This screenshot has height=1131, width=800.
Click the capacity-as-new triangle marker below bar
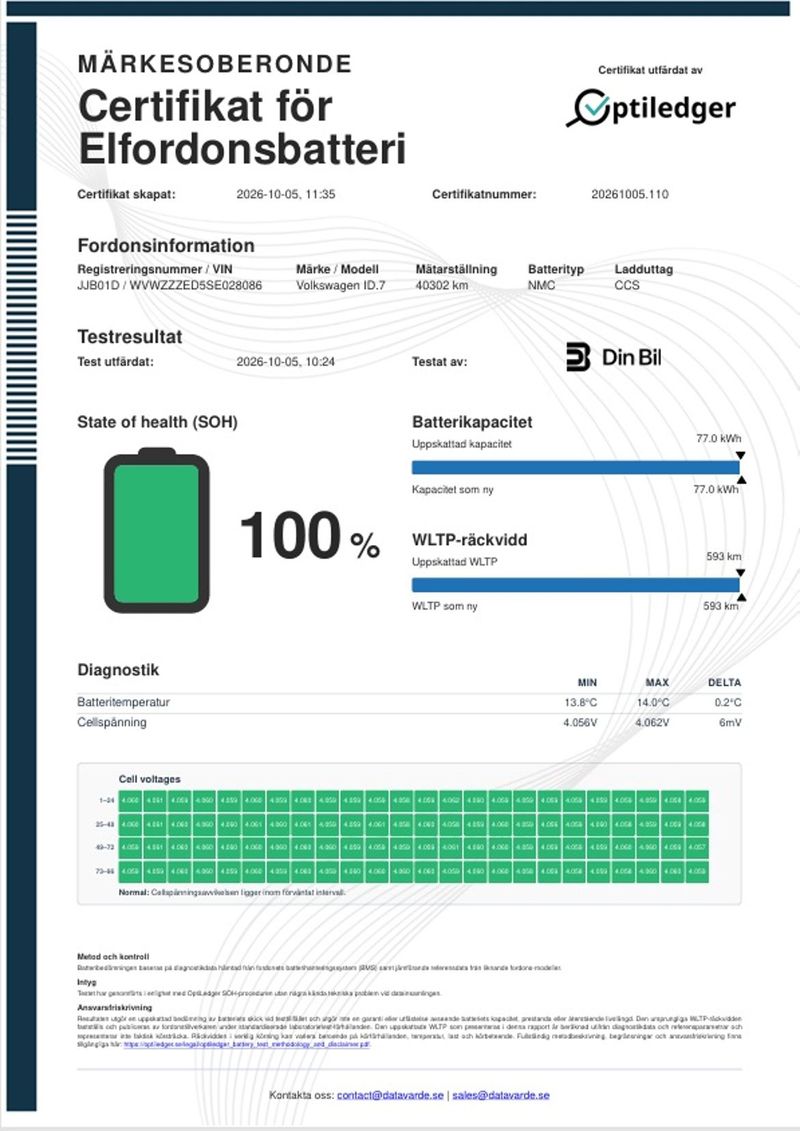[741, 480]
